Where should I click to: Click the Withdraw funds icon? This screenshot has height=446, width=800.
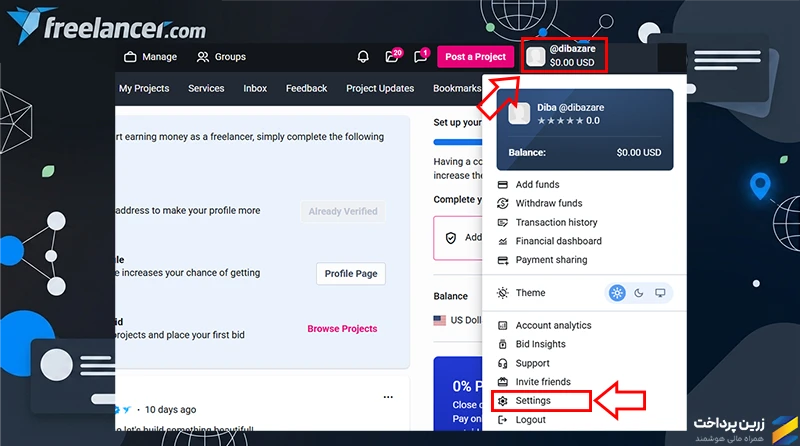tap(503, 203)
